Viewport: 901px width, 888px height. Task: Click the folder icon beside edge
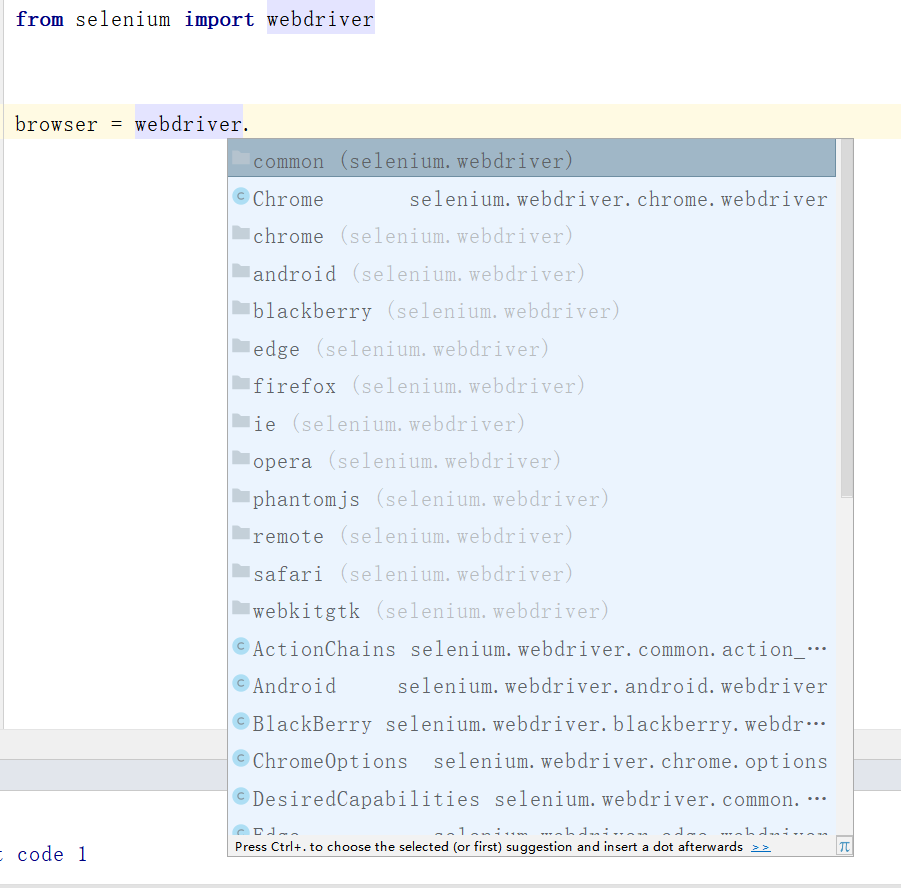point(241,345)
